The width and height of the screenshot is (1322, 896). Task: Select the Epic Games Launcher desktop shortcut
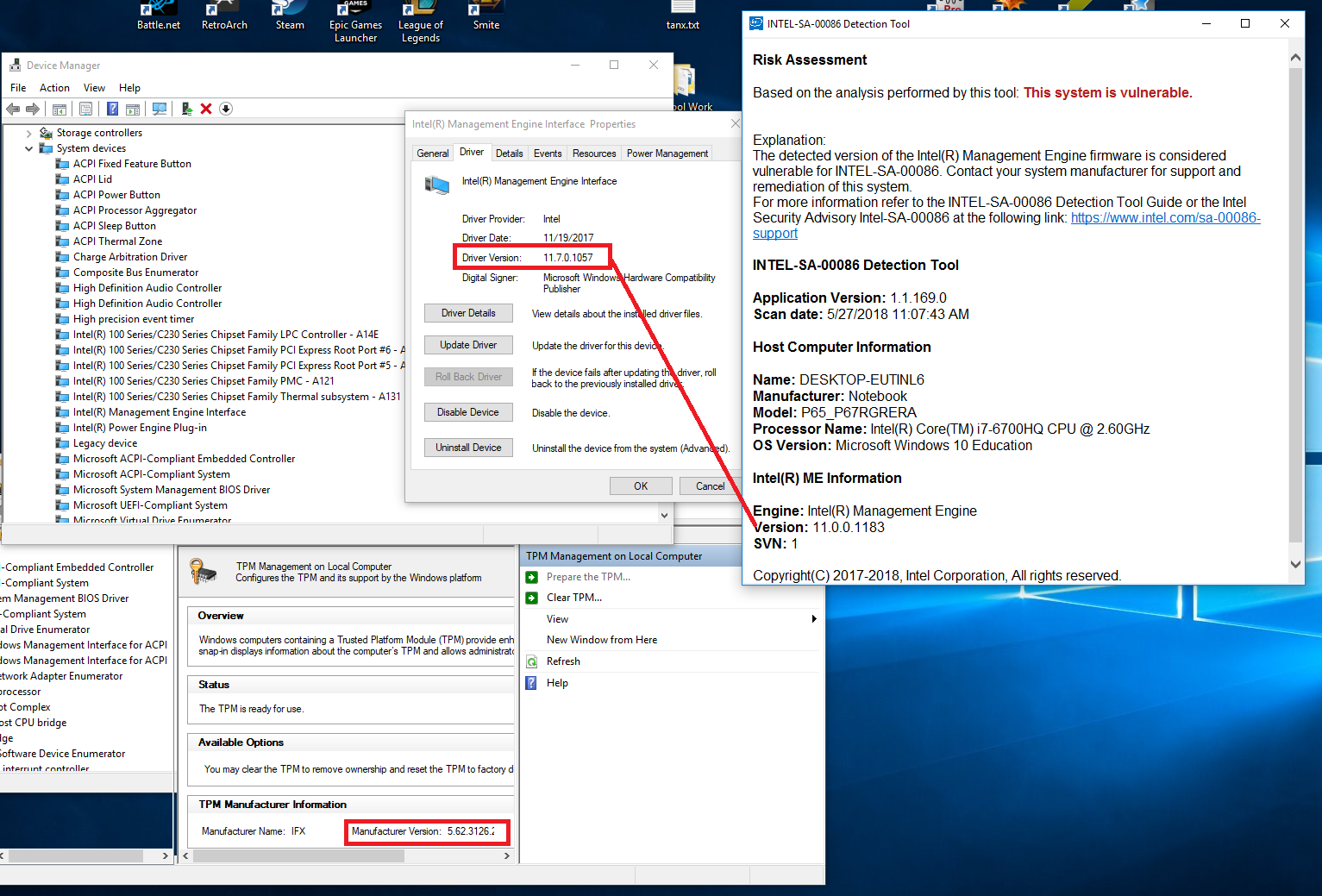tap(355, 22)
